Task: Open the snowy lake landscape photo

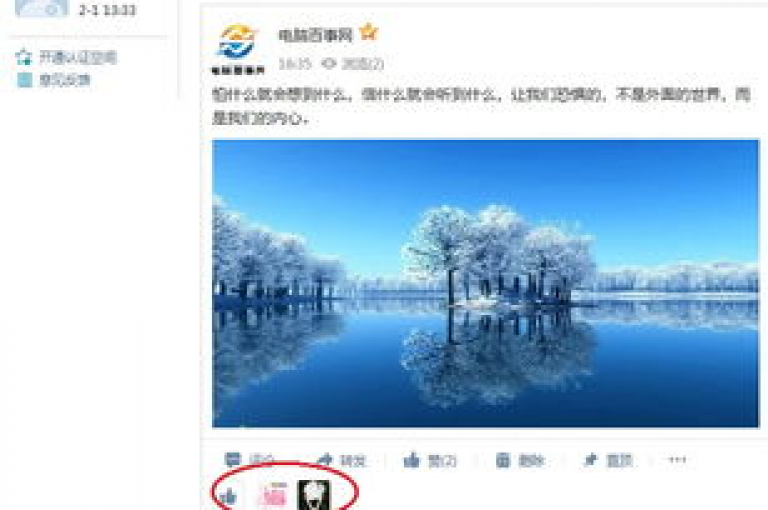Action: pos(485,284)
